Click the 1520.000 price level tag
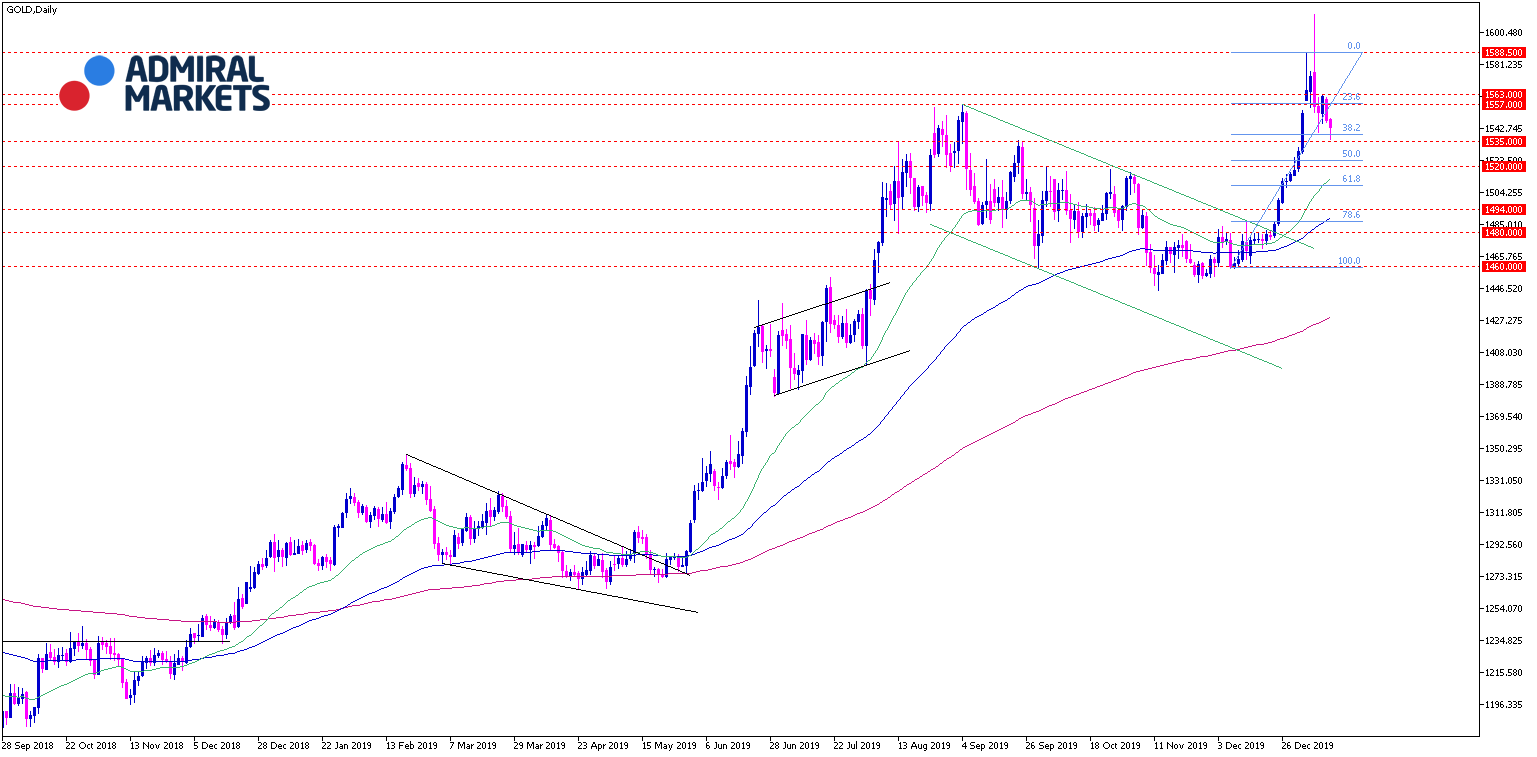Image resolution: width=1537 pixels, height=757 pixels. (1503, 167)
